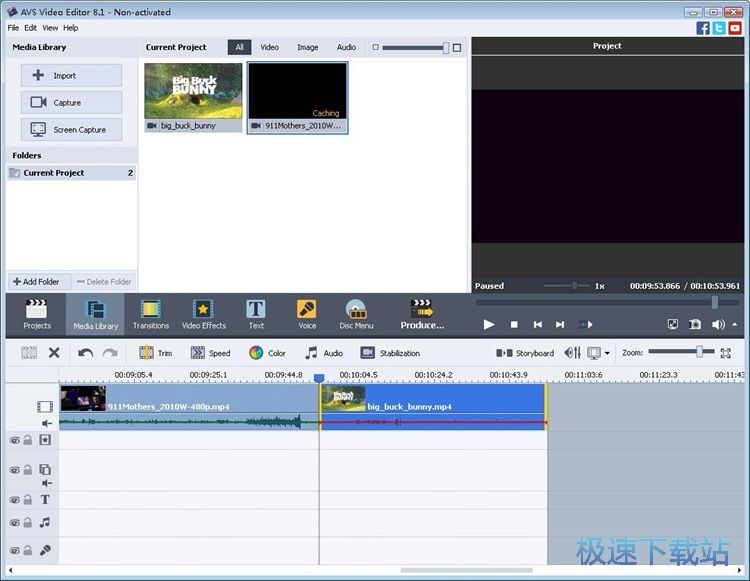
Task: Open the Video Effects panel
Action: [x=204, y=314]
